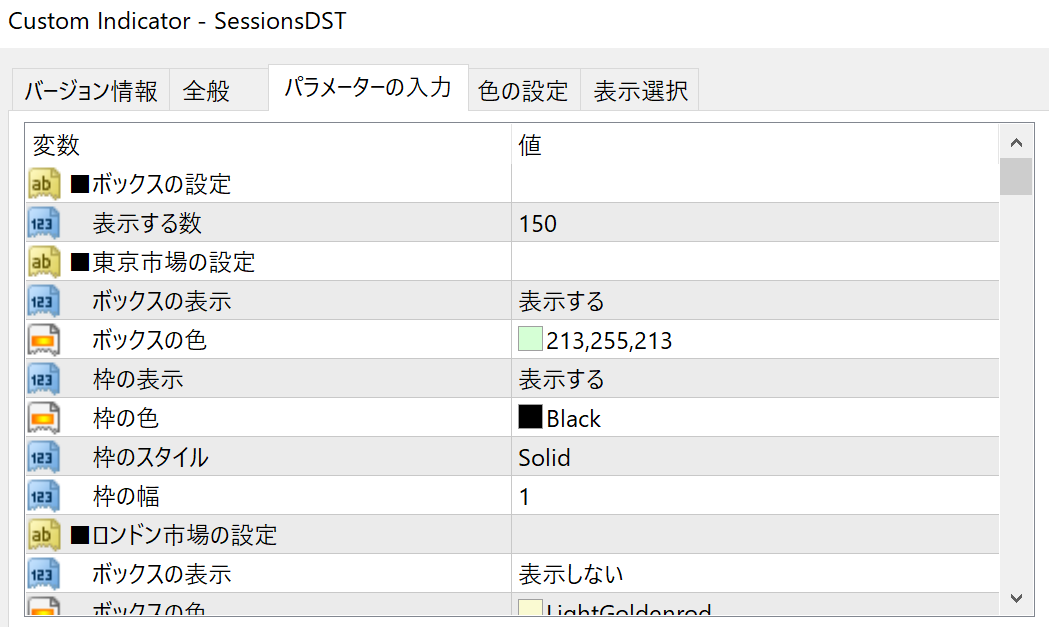Click the string icon beside ■ボックスの設定

click(44, 184)
